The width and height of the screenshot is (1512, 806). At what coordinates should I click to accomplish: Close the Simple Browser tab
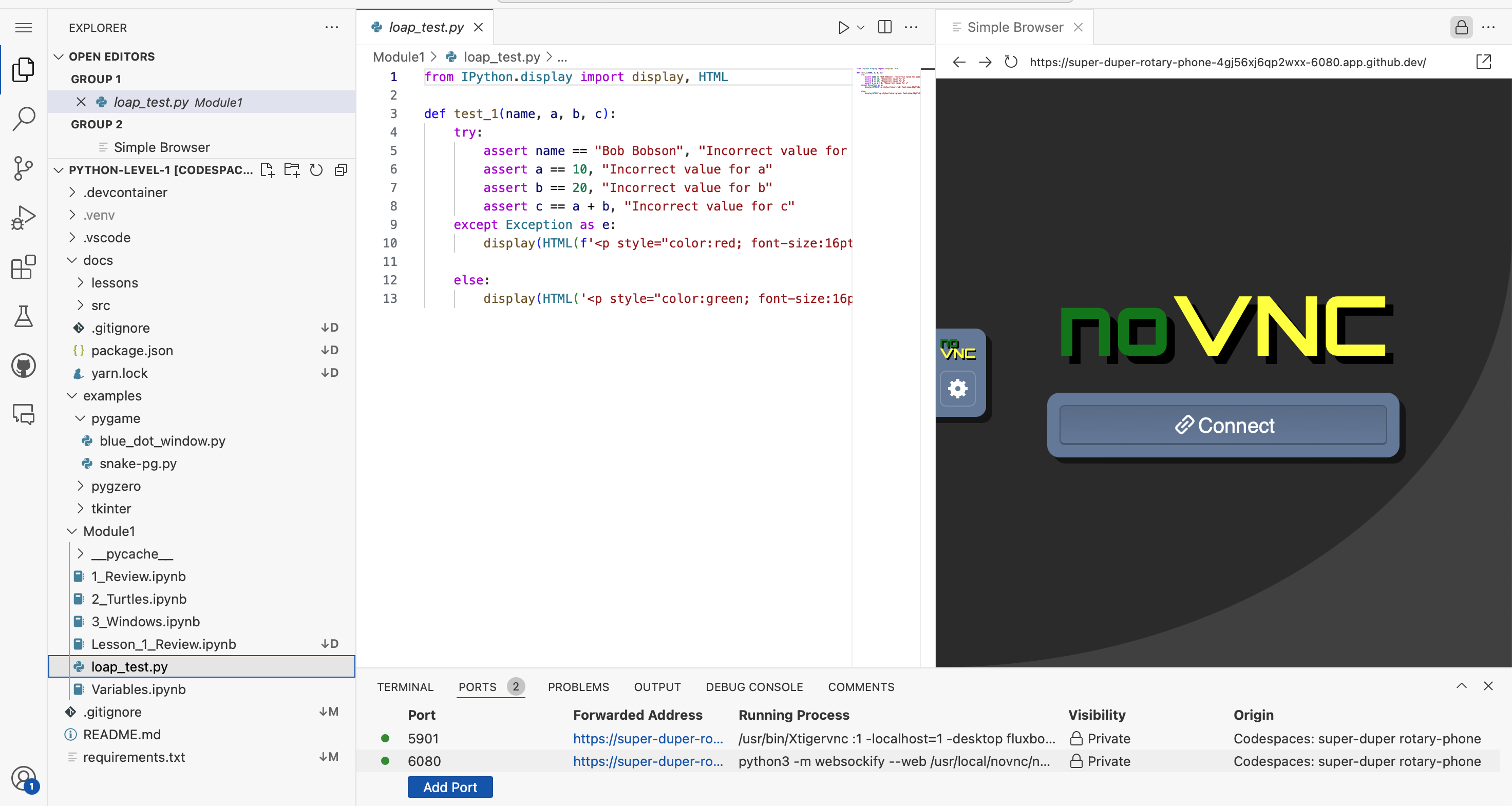(x=1078, y=28)
